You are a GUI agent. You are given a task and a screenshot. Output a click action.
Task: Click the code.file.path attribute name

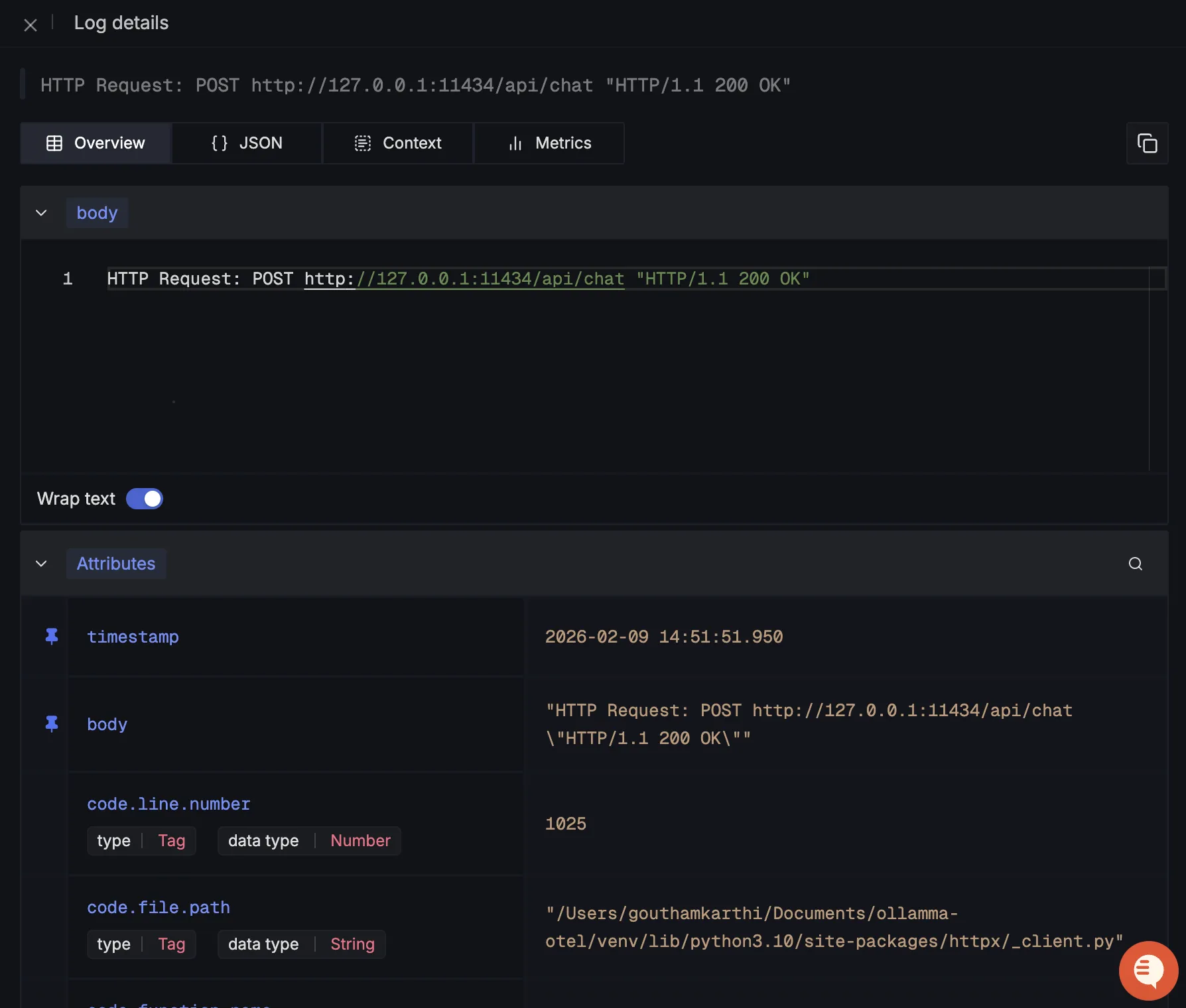click(x=159, y=907)
